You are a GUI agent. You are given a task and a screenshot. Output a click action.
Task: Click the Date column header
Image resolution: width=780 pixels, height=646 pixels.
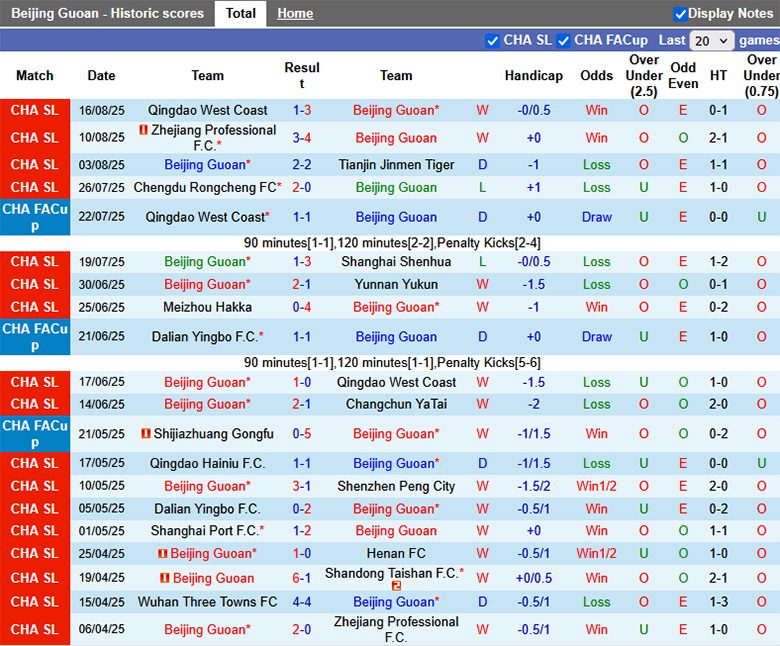[101, 76]
